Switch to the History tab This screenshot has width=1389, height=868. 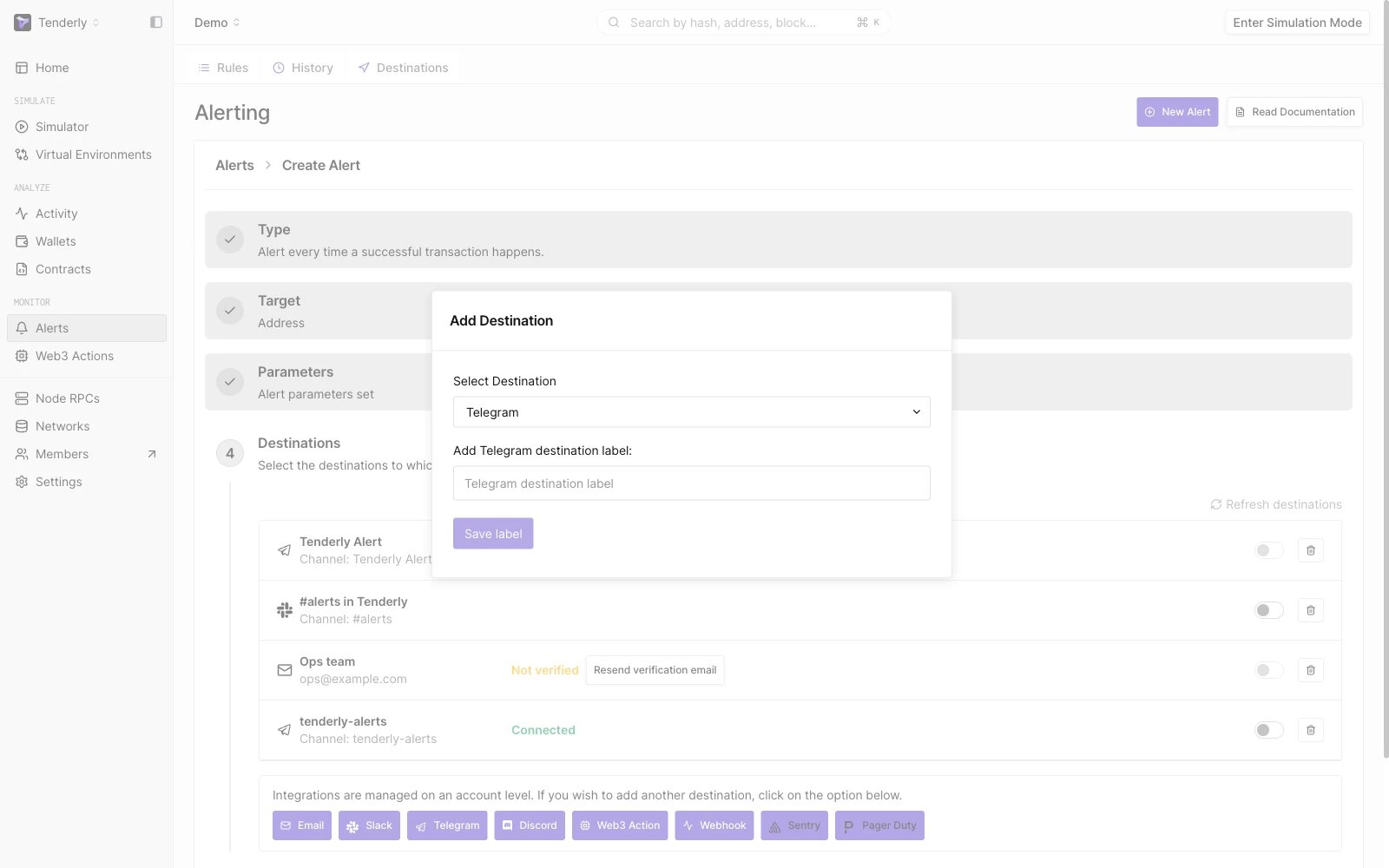click(303, 68)
